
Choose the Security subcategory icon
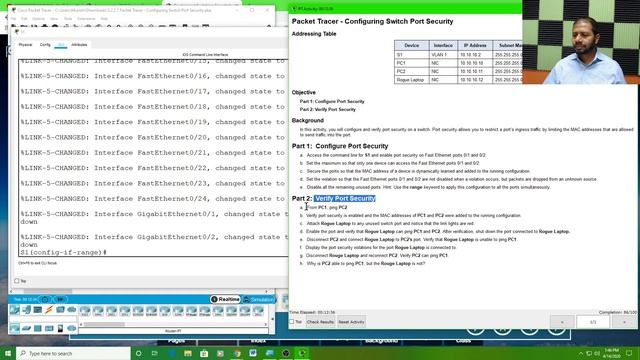click(x=60, y=328)
